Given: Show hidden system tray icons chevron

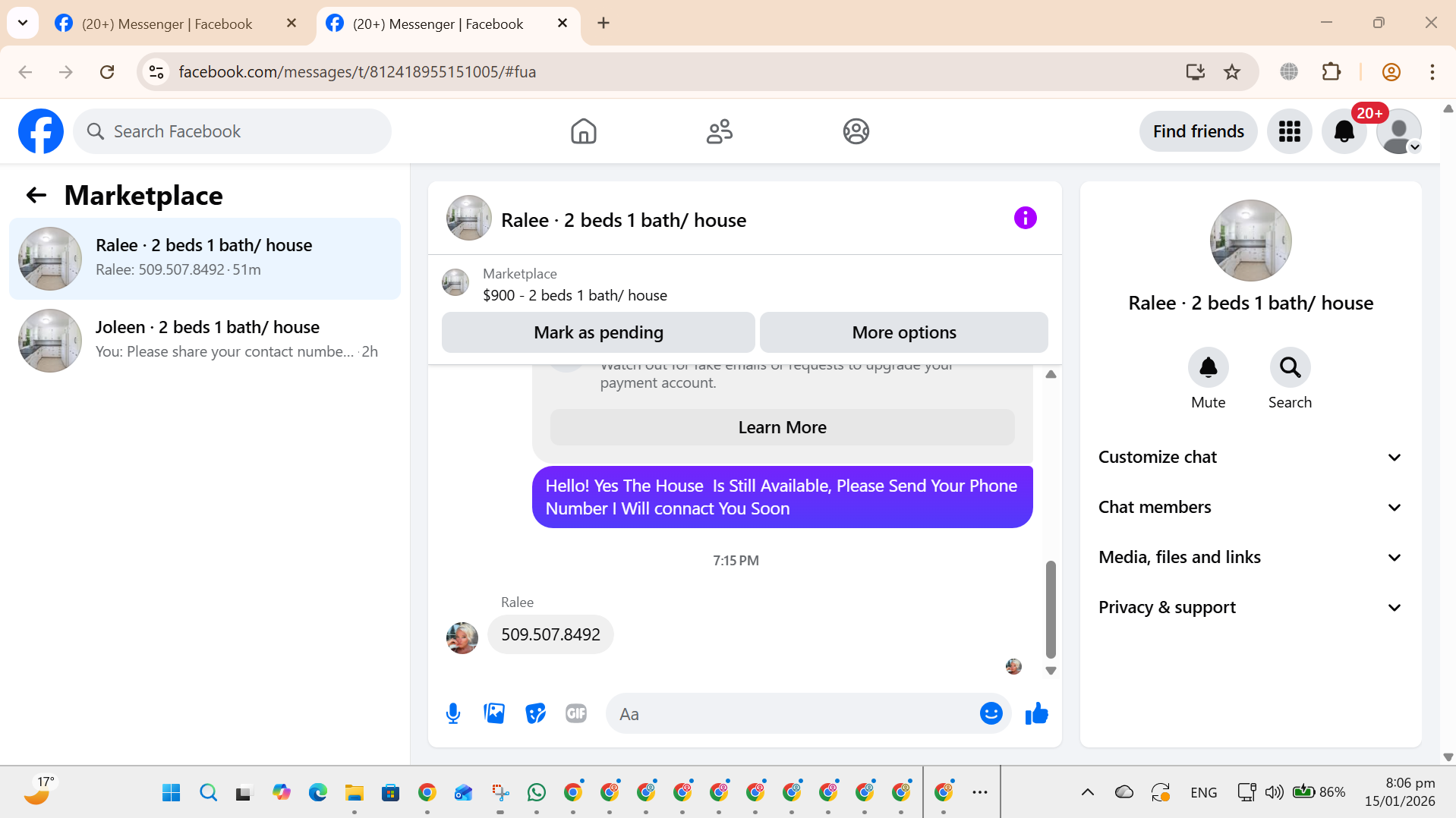Looking at the screenshot, I should coord(1087,792).
